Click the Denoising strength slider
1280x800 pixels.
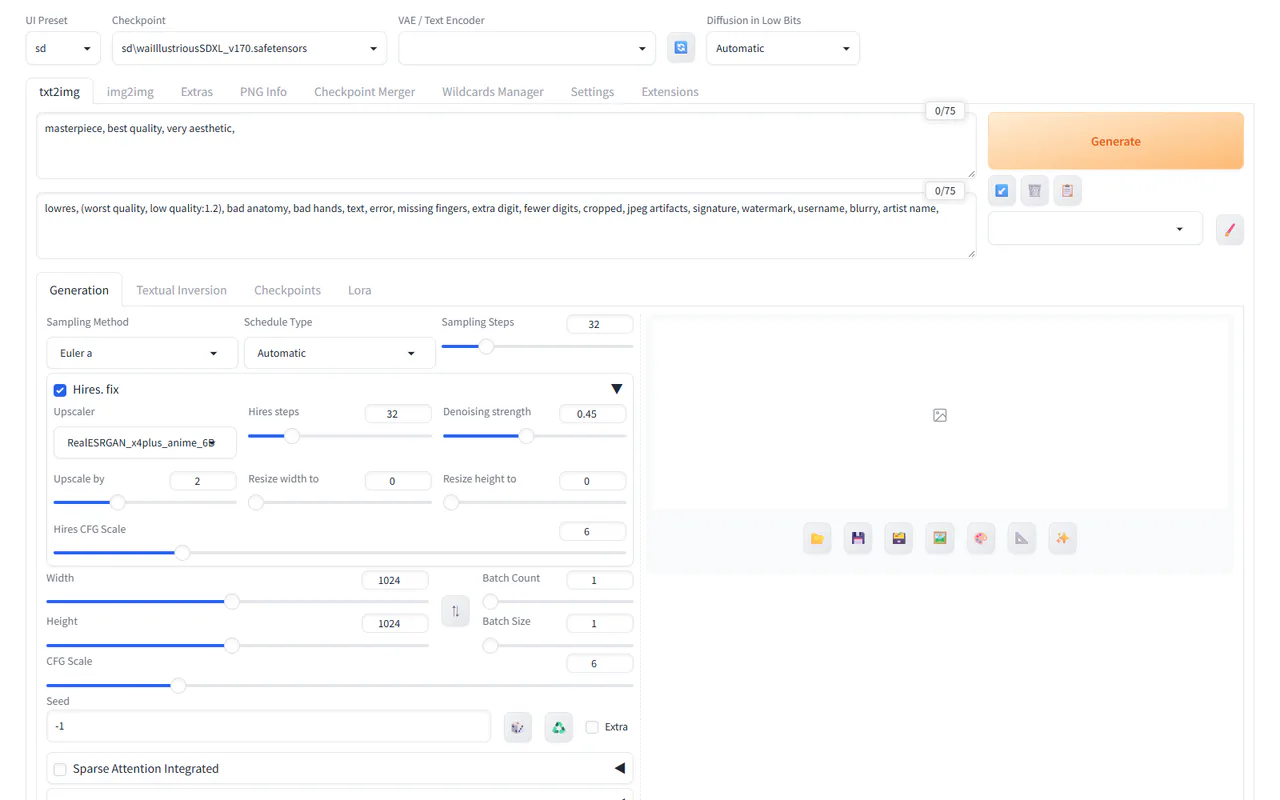(535, 435)
